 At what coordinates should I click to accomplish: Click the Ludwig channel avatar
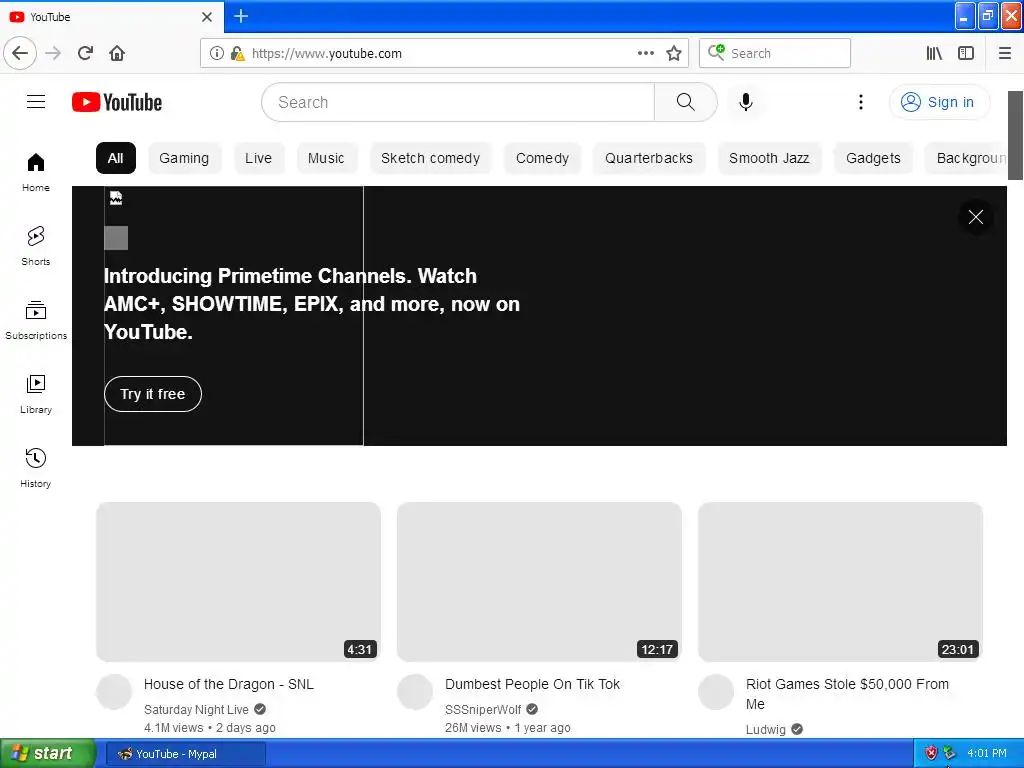click(x=716, y=692)
